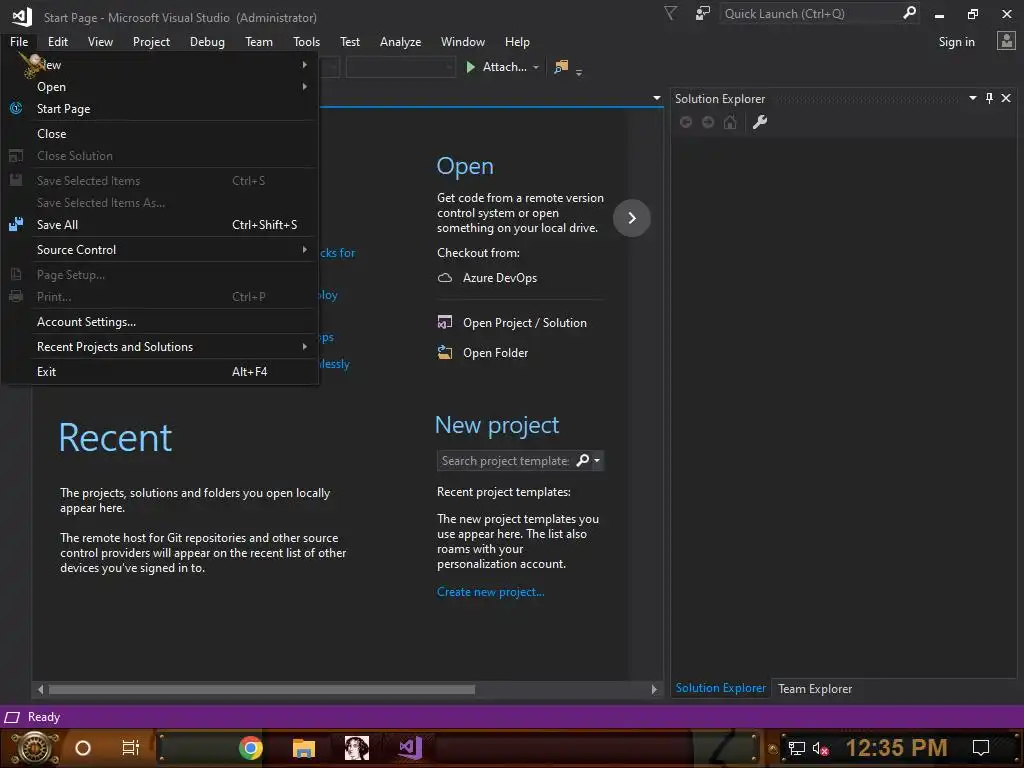The image size is (1024, 768).
Task: Switch to the Team Explorer tab
Action: [x=814, y=688]
